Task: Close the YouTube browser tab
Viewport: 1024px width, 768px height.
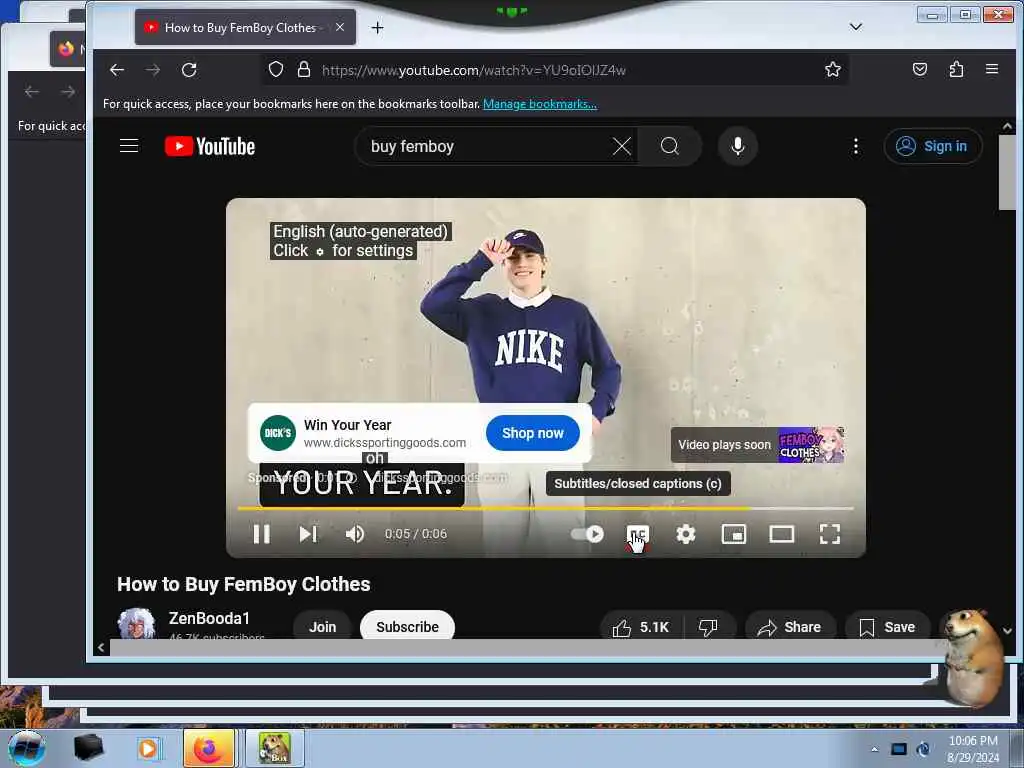Action: tap(340, 27)
